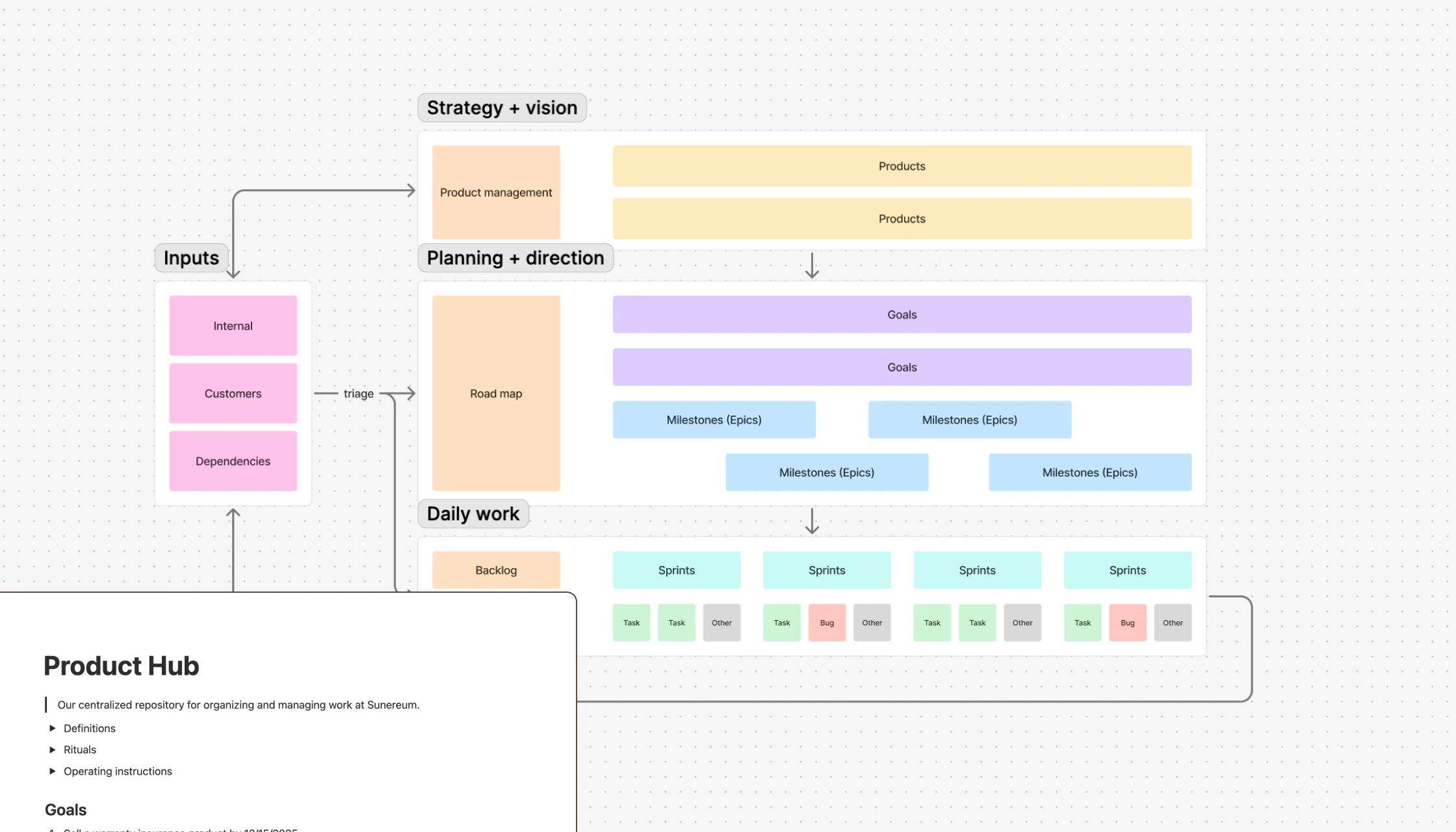Select the Other card under the third Sprints column
This screenshot has height=832, width=1456.
1022,623
